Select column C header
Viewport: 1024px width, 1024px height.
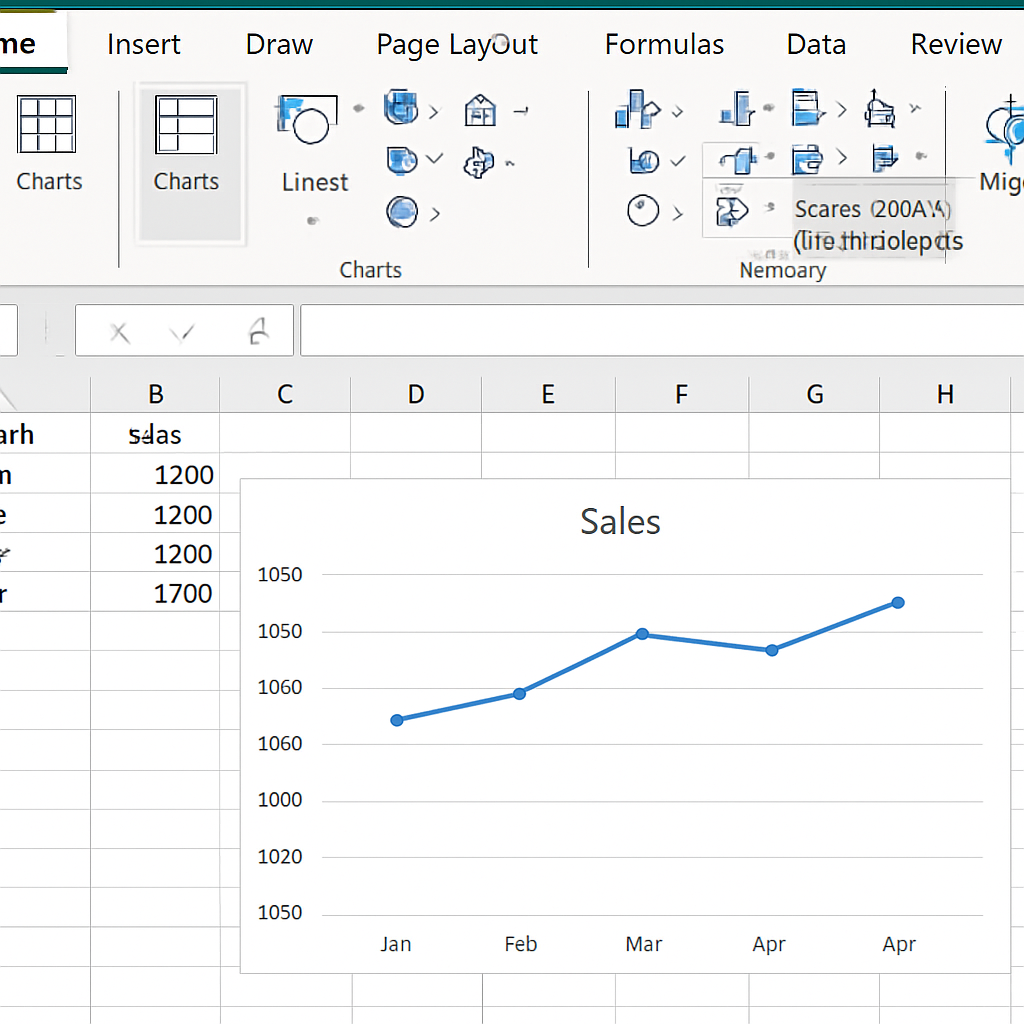[x=285, y=394]
